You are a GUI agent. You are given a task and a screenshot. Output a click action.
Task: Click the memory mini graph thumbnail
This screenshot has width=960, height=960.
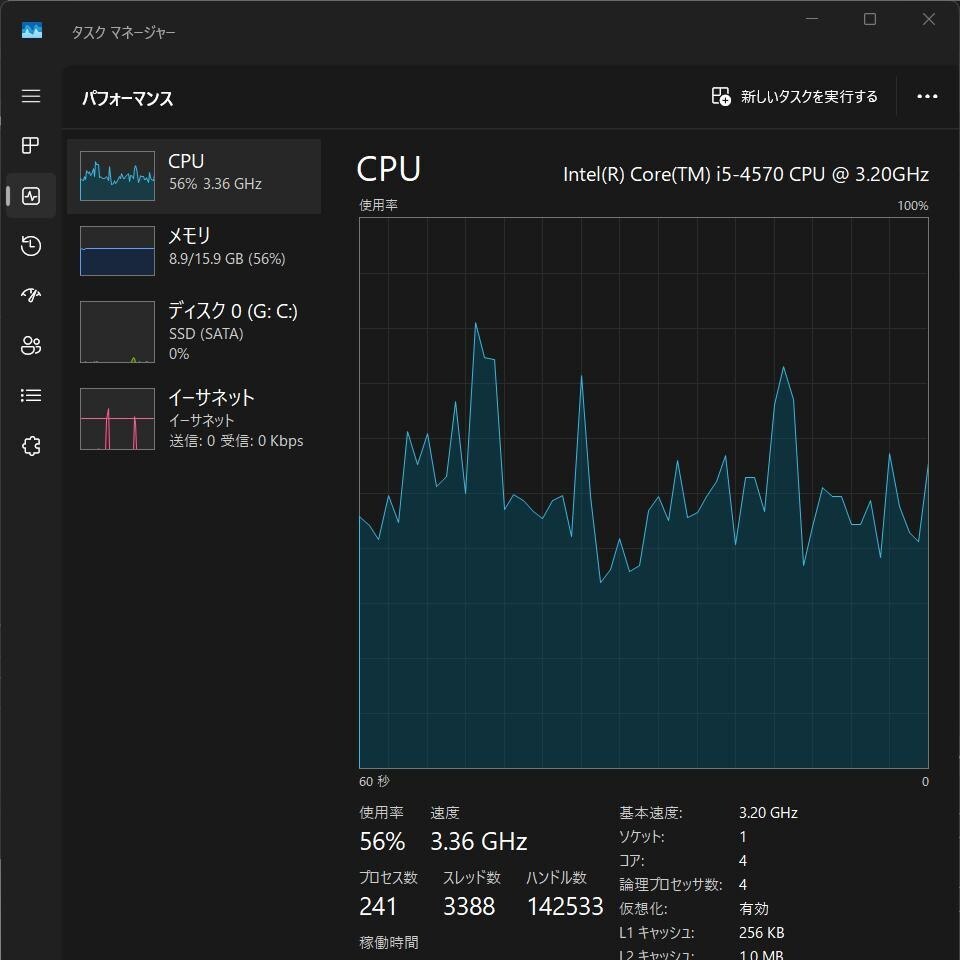point(118,251)
